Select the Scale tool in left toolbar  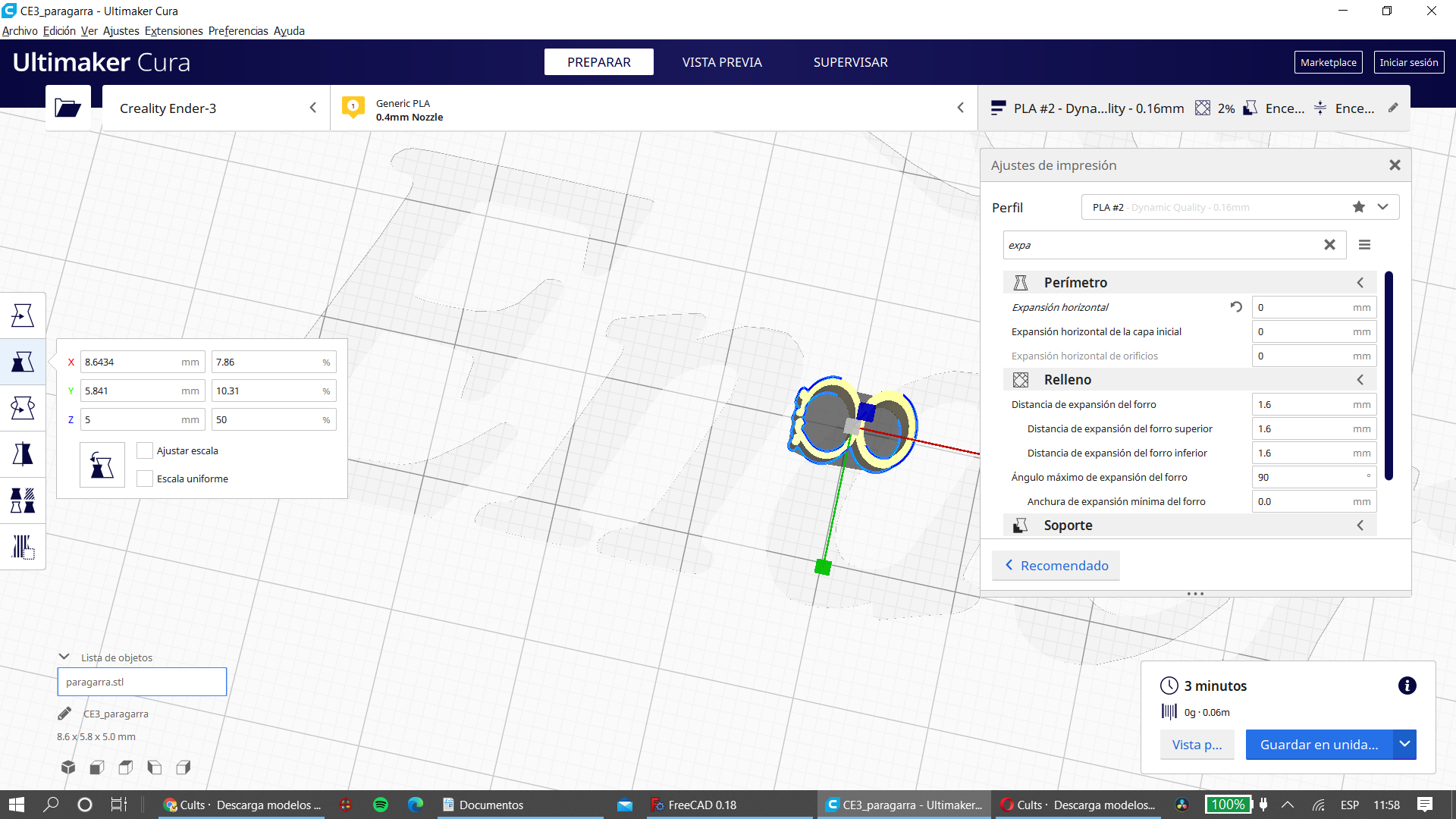coord(23,362)
